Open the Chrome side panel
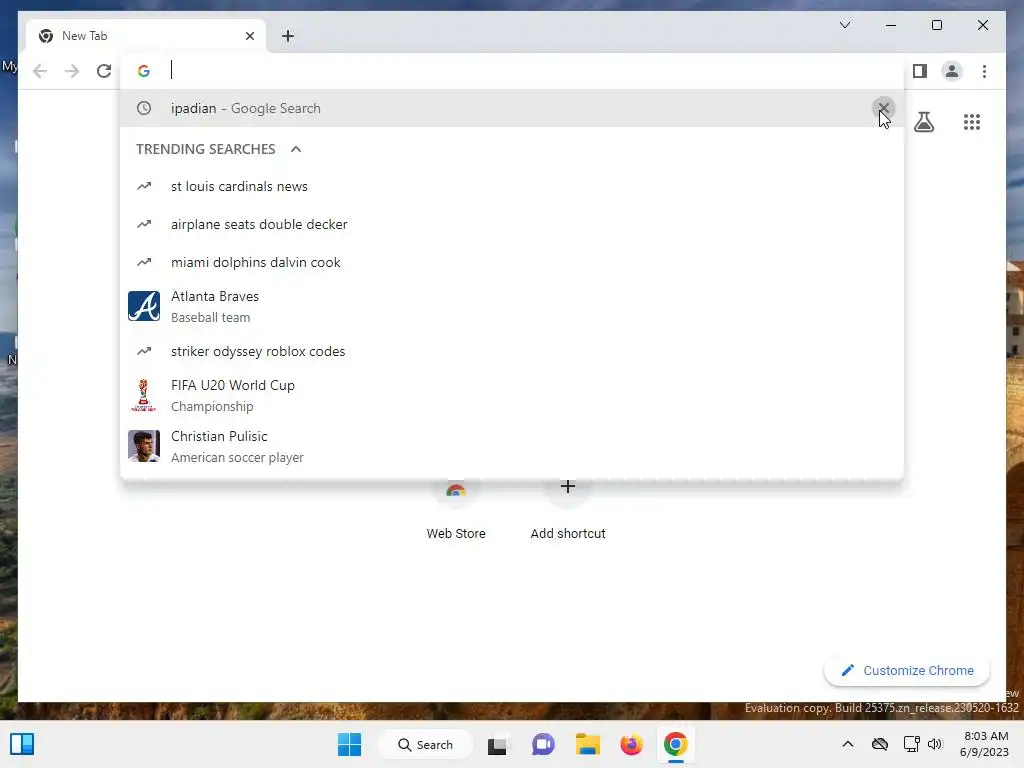1024x768 pixels. (x=920, y=71)
